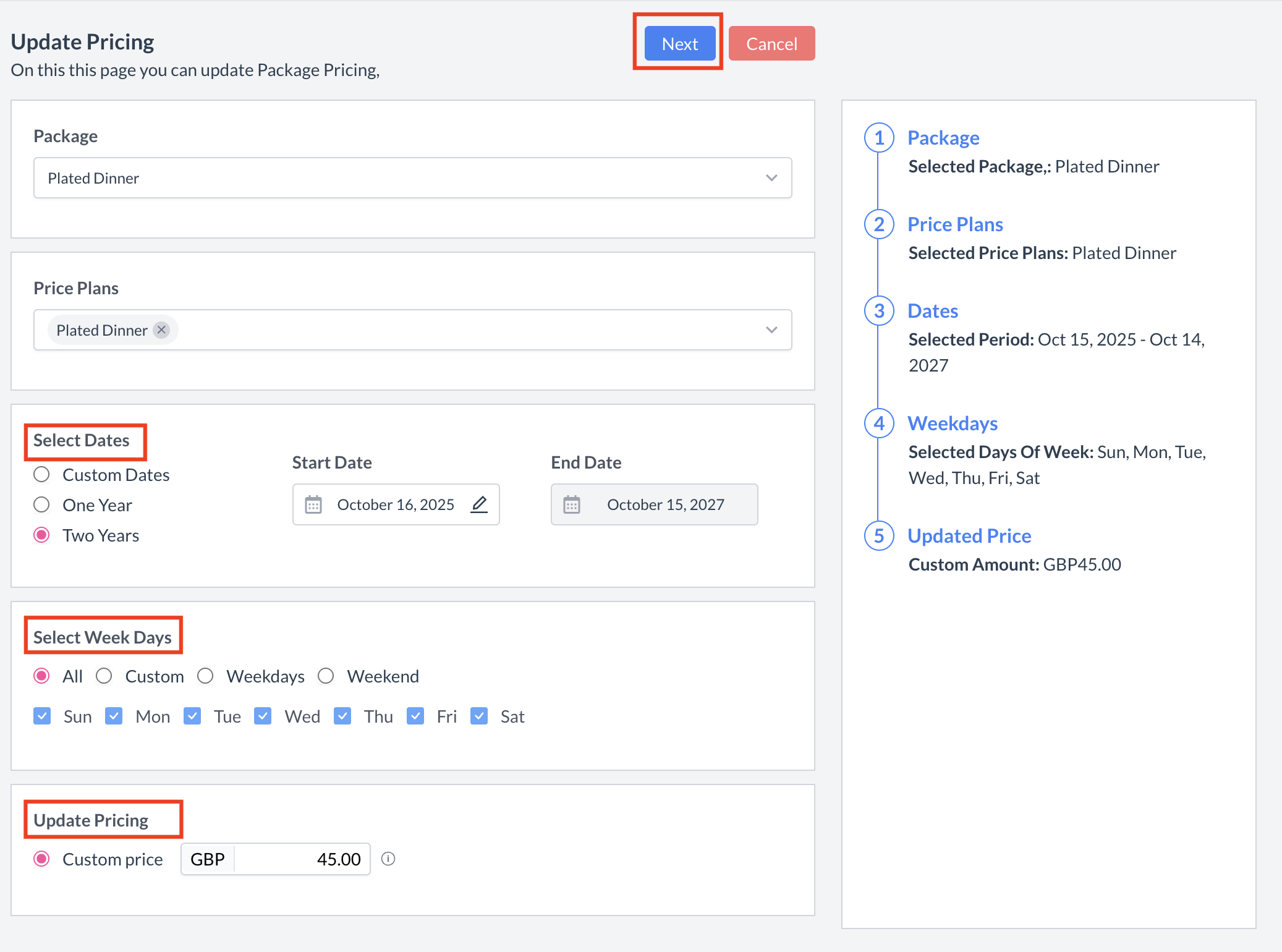
Task: Expand the Price Plans dropdown arrow
Action: 771,330
